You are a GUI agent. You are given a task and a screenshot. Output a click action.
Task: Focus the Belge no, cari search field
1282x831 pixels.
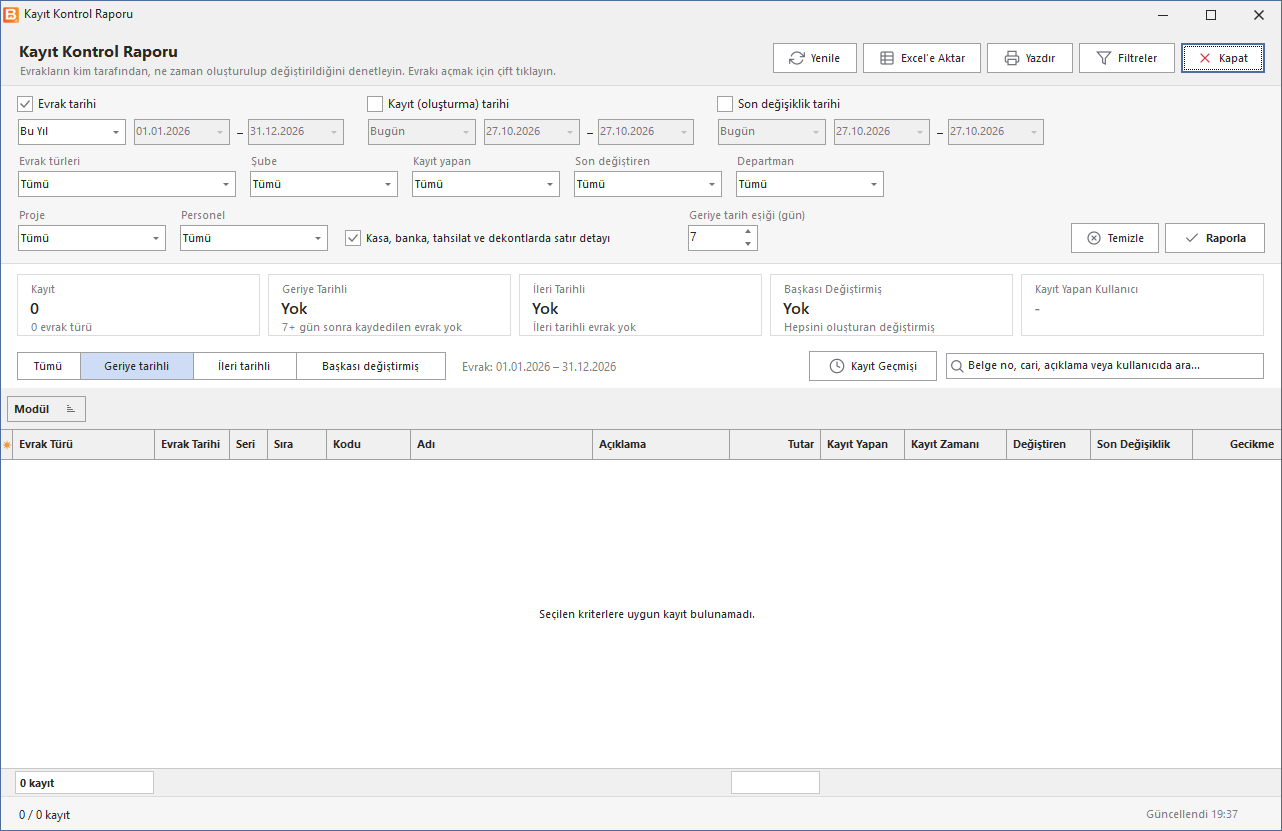click(1105, 366)
